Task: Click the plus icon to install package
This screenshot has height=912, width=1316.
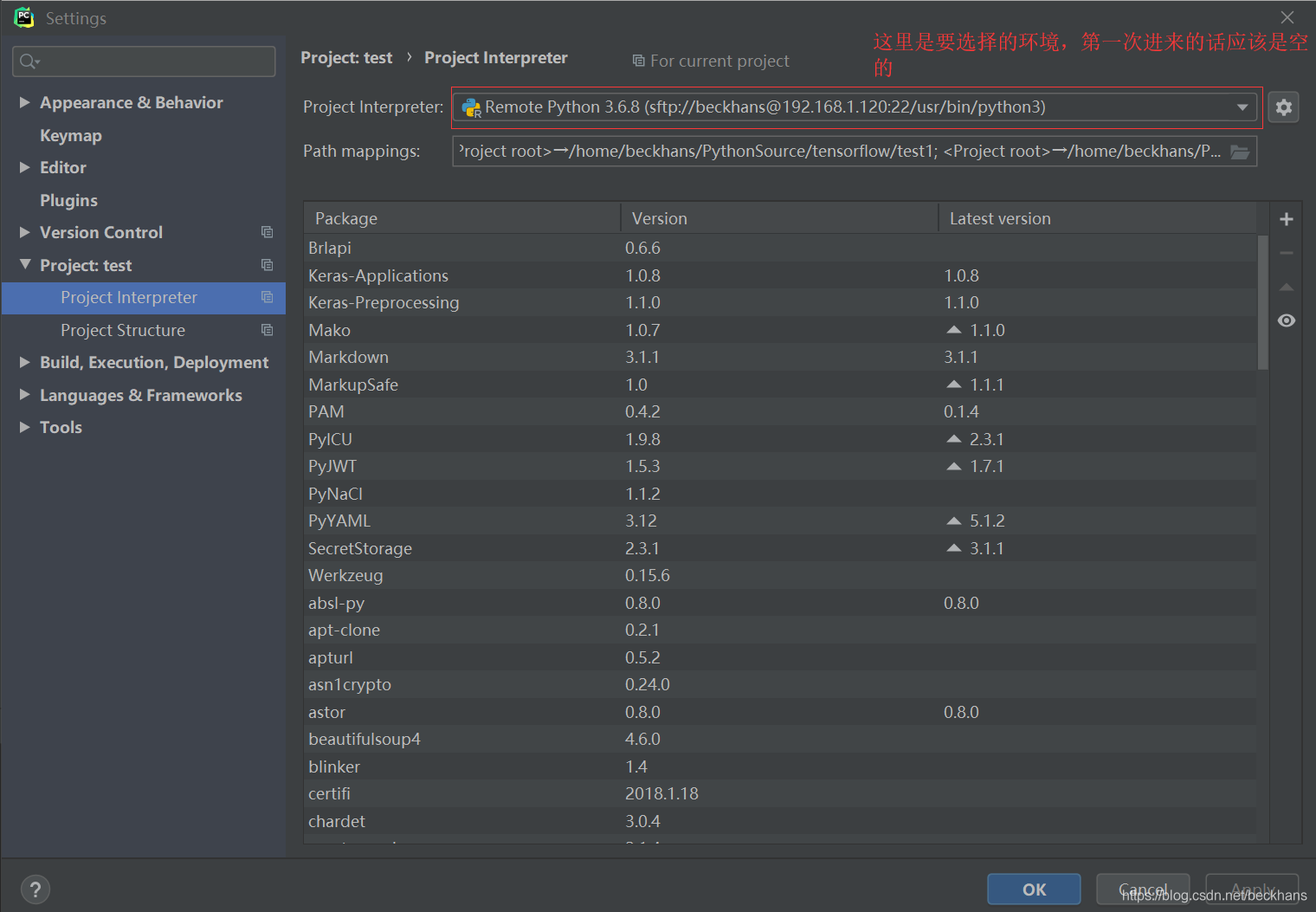Action: point(1287,219)
